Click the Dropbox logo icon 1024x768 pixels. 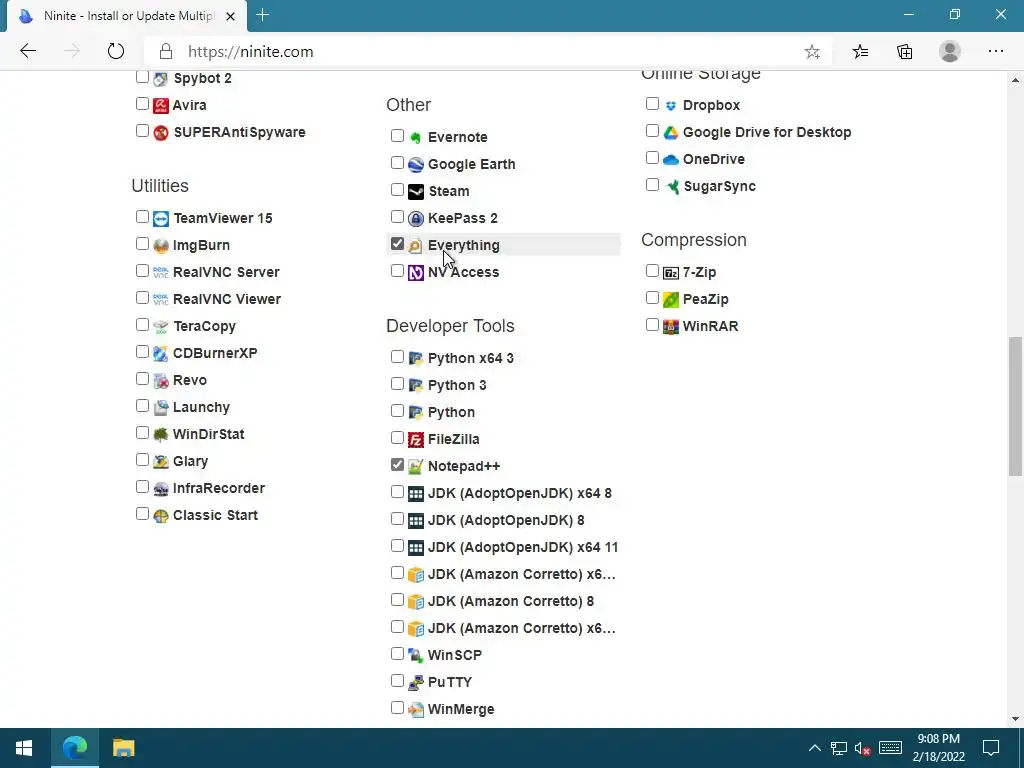point(671,105)
